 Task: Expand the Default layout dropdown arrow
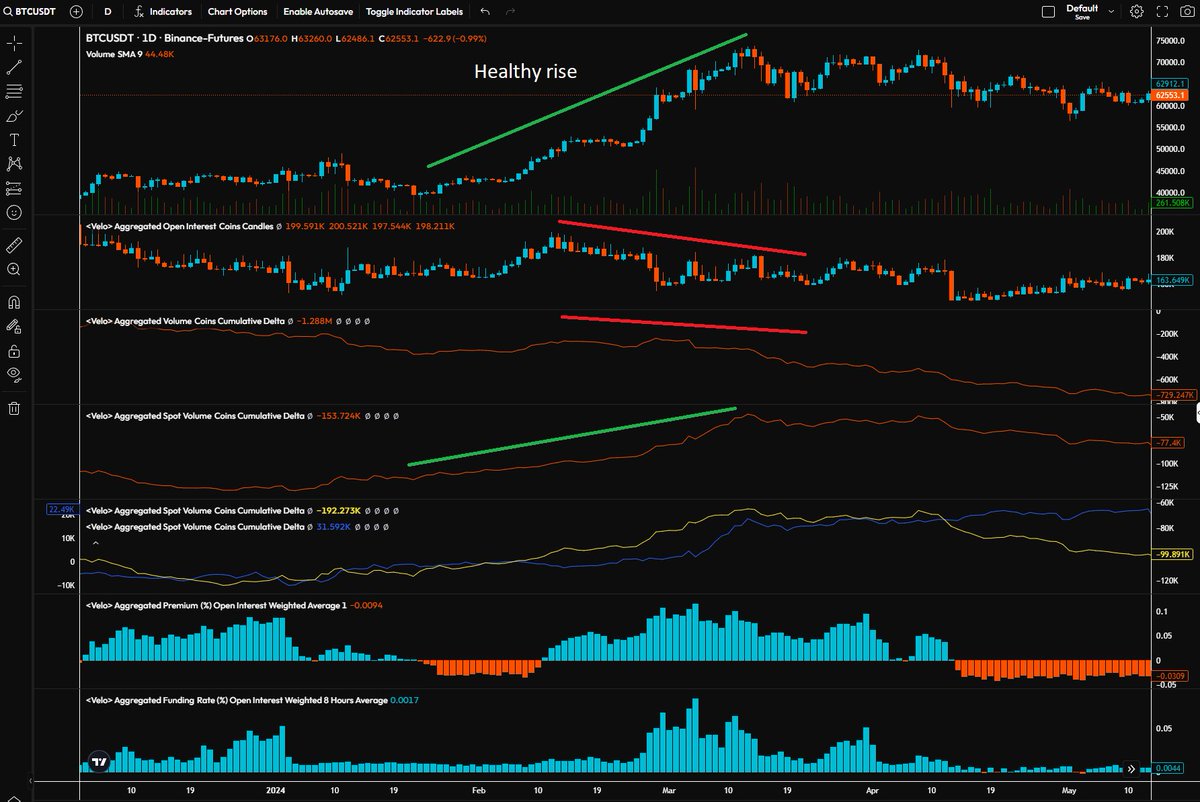pyautogui.click(x=1113, y=12)
